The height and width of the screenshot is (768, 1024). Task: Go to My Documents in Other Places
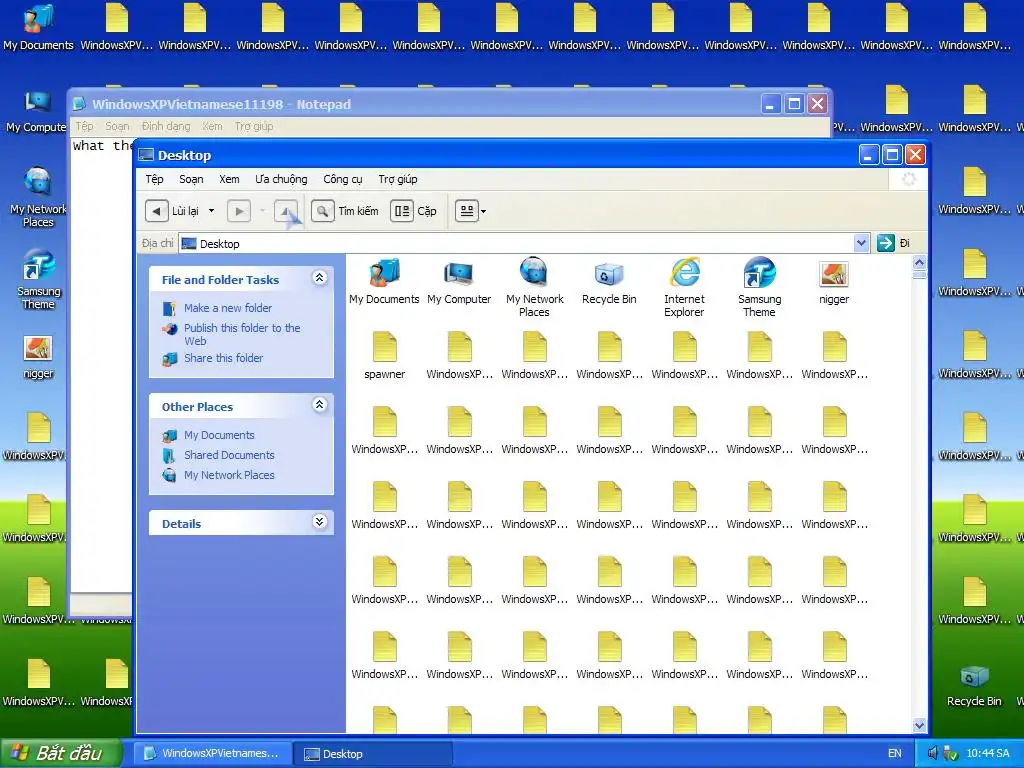click(x=219, y=435)
